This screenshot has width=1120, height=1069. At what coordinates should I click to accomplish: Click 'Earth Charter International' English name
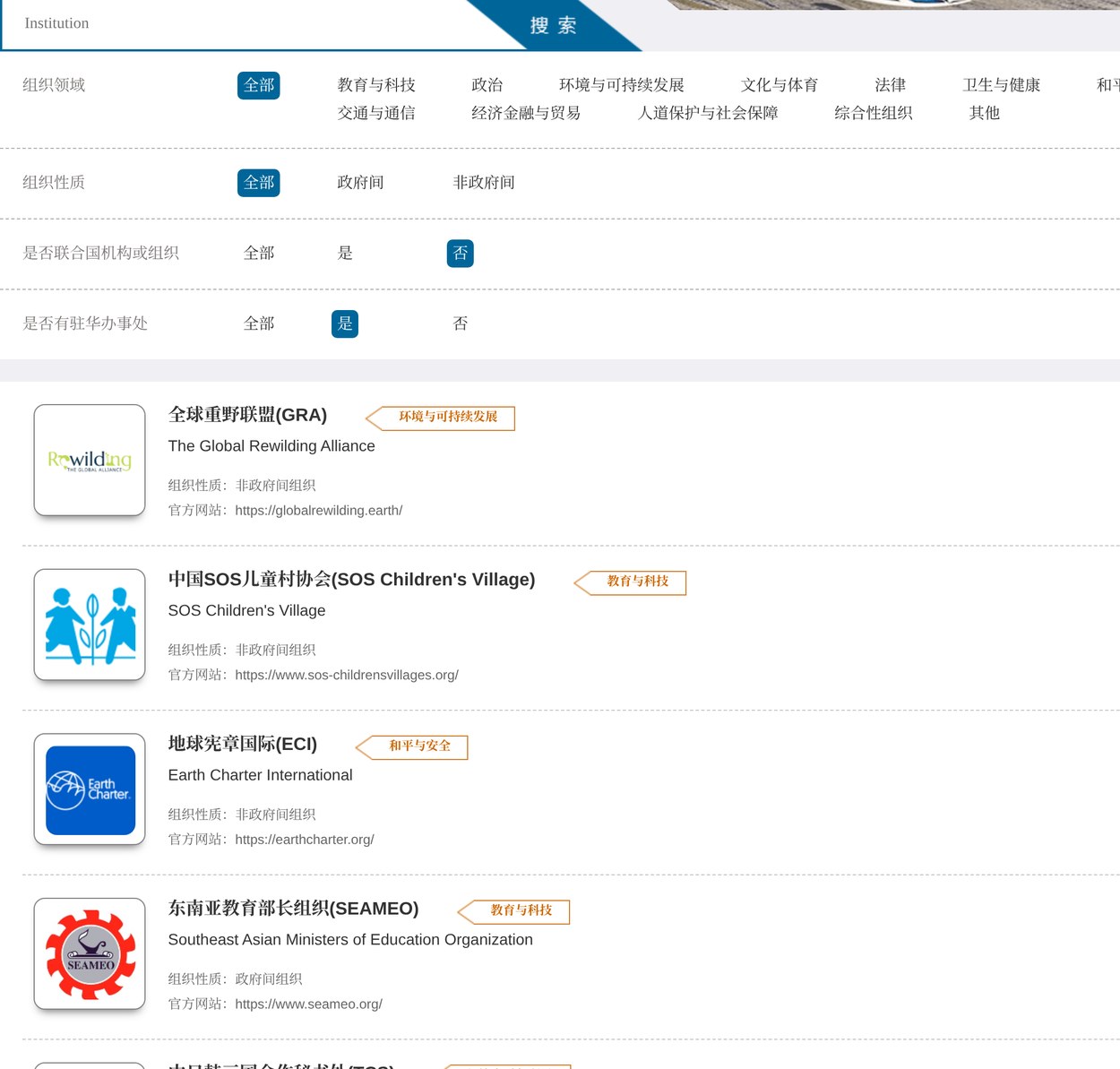[x=260, y=775]
